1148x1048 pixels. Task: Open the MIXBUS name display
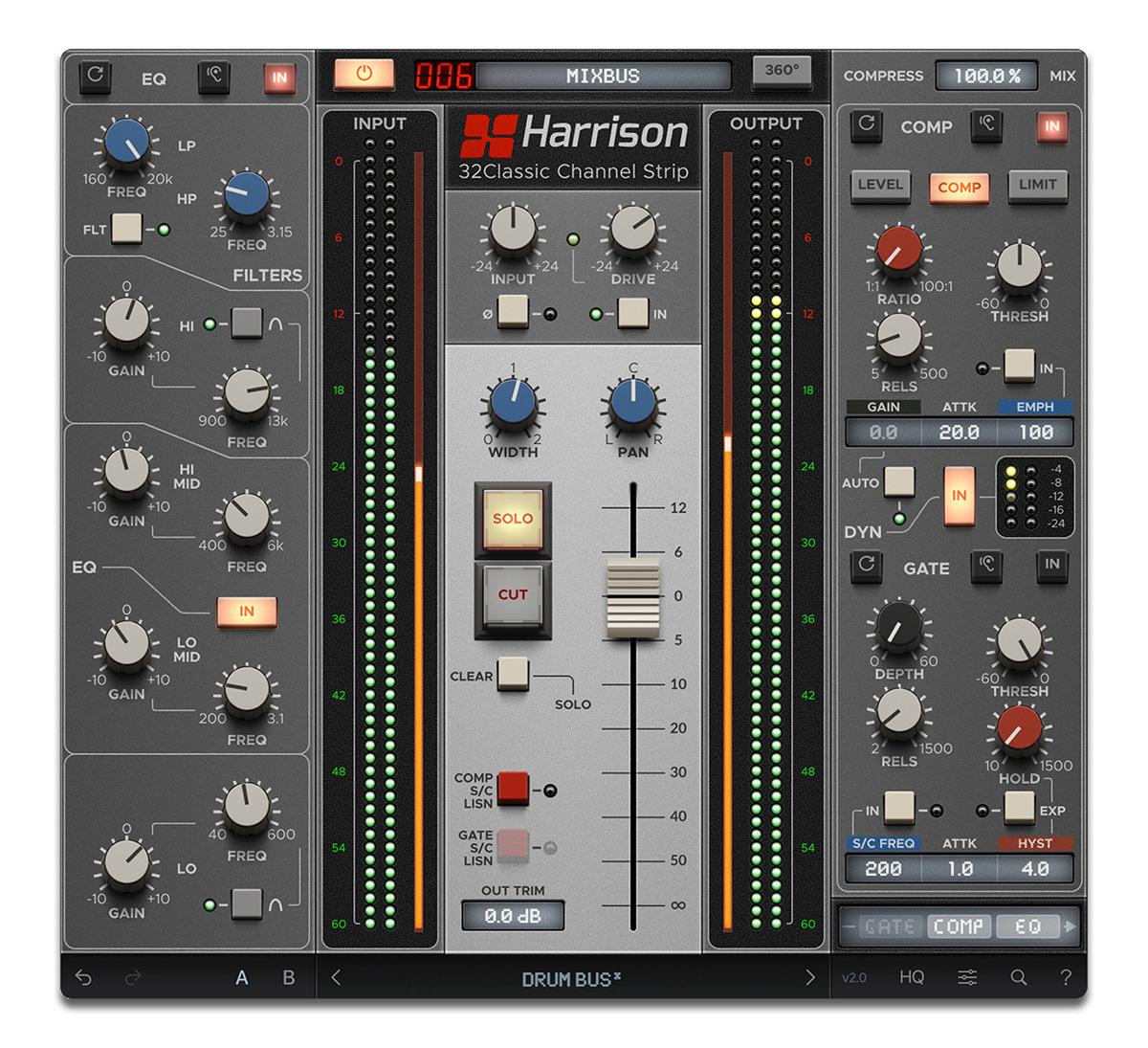tap(603, 76)
